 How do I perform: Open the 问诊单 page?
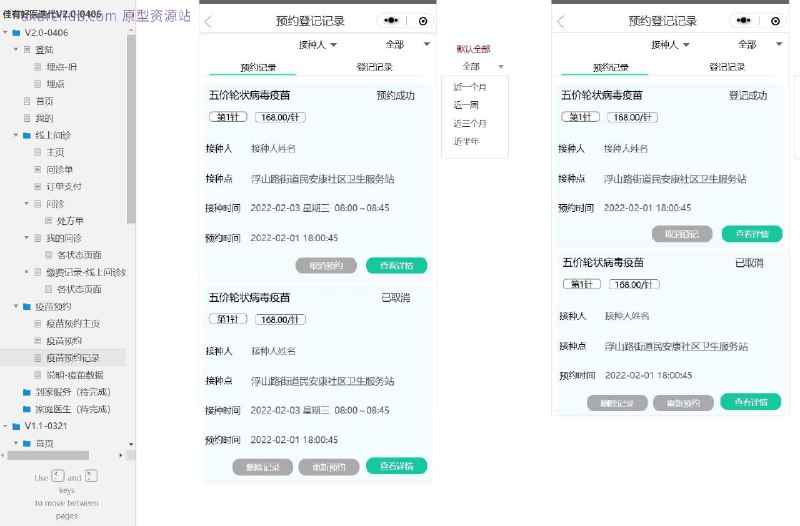tap(60, 169)
